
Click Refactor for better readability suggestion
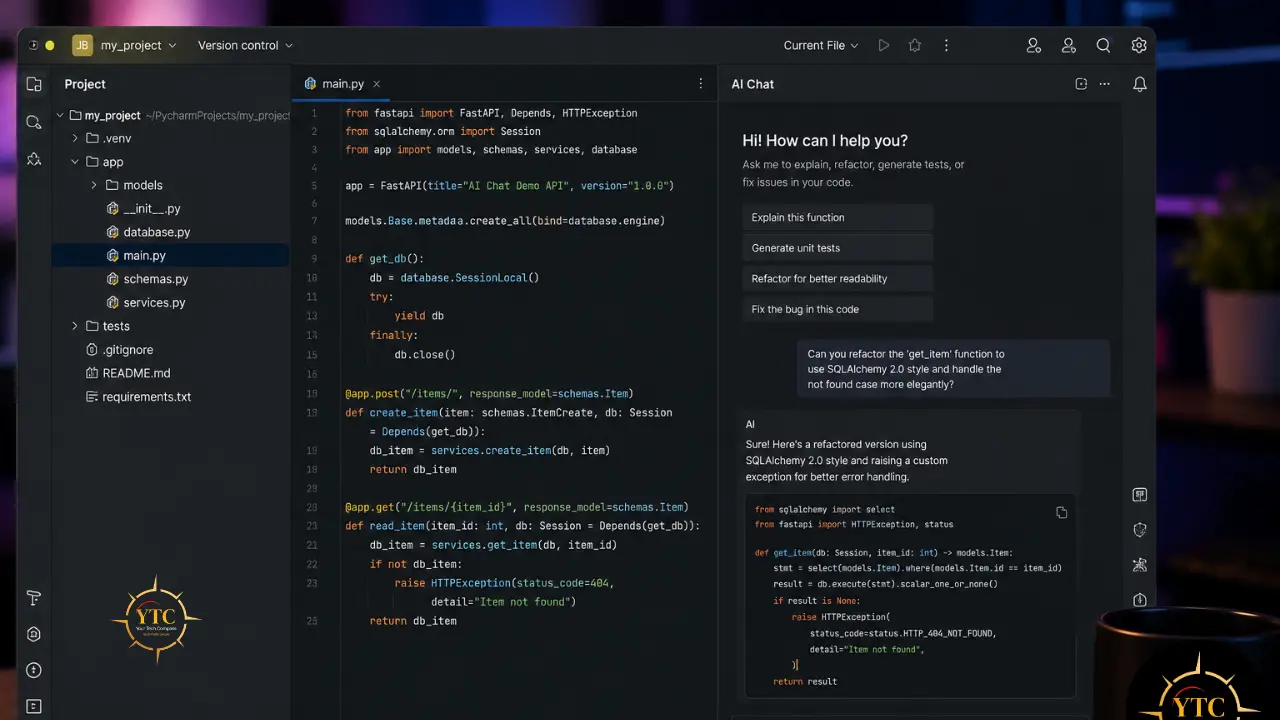[838, 279]
